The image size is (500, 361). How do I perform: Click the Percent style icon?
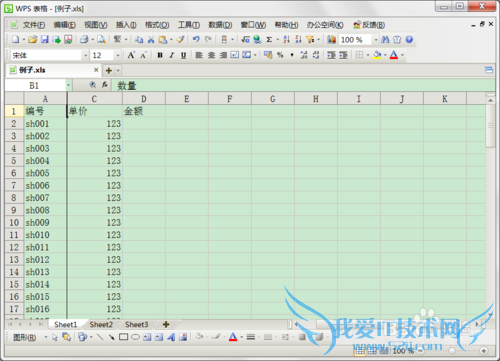[280, 55]
